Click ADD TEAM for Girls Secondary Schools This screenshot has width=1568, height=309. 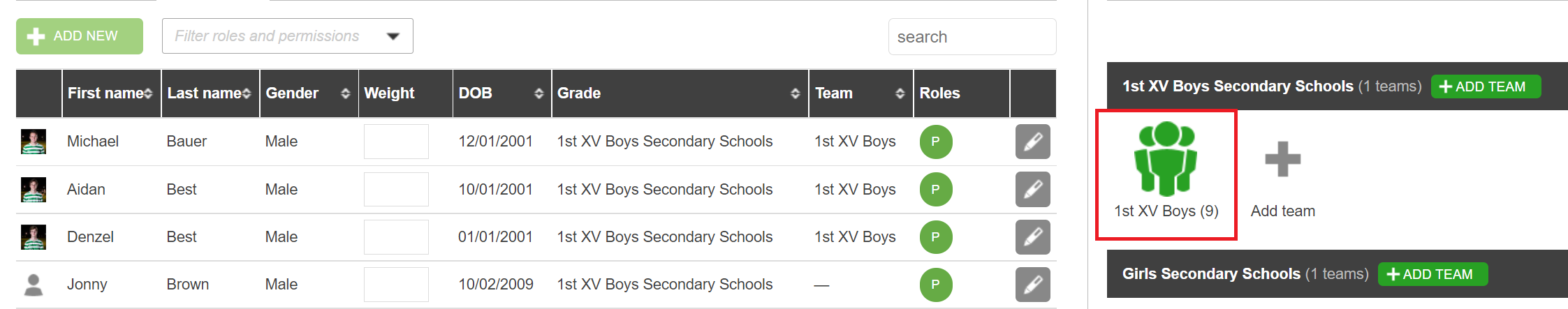pos(1432,274)
